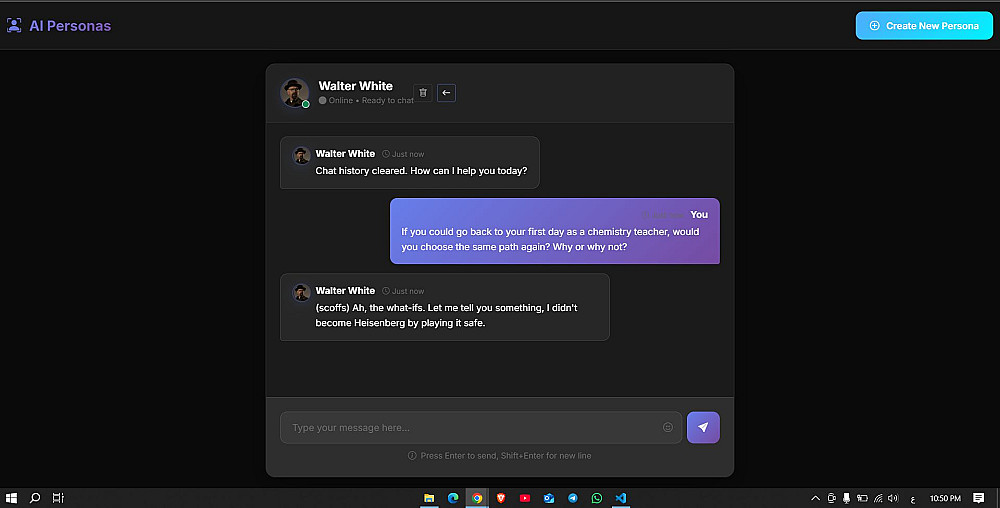Screen dimensions: 1000x508
Task: Click the input language indicator
Action: (x=913, y=498)
